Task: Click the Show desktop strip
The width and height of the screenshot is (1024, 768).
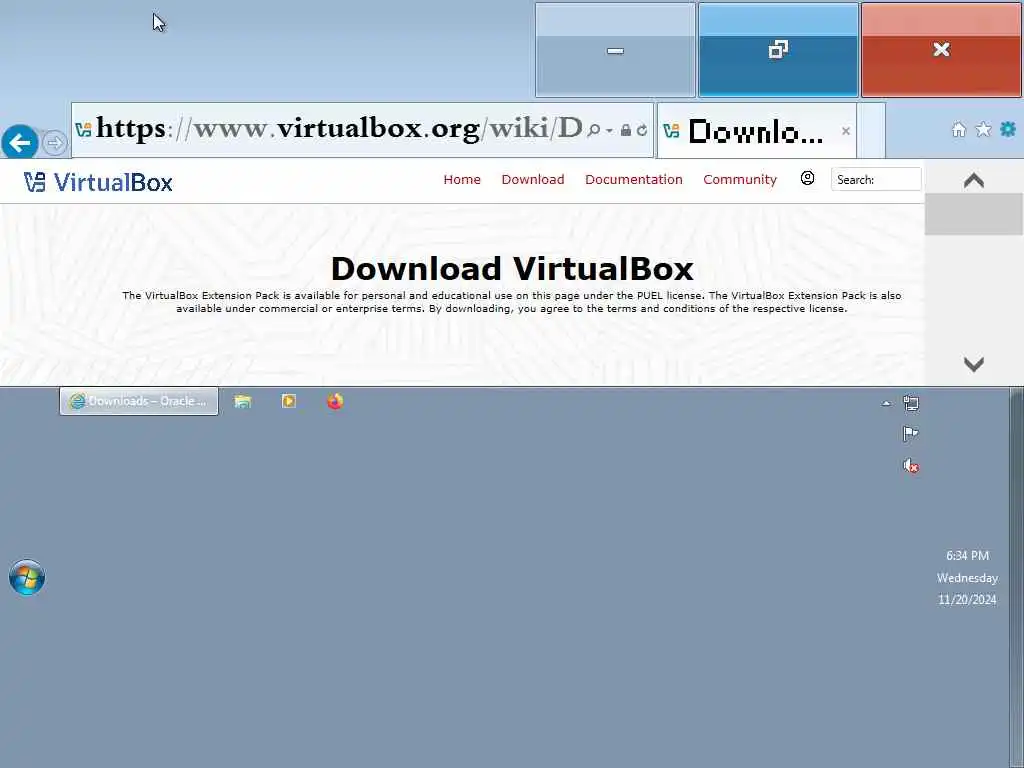Action: click(1016, 577)
